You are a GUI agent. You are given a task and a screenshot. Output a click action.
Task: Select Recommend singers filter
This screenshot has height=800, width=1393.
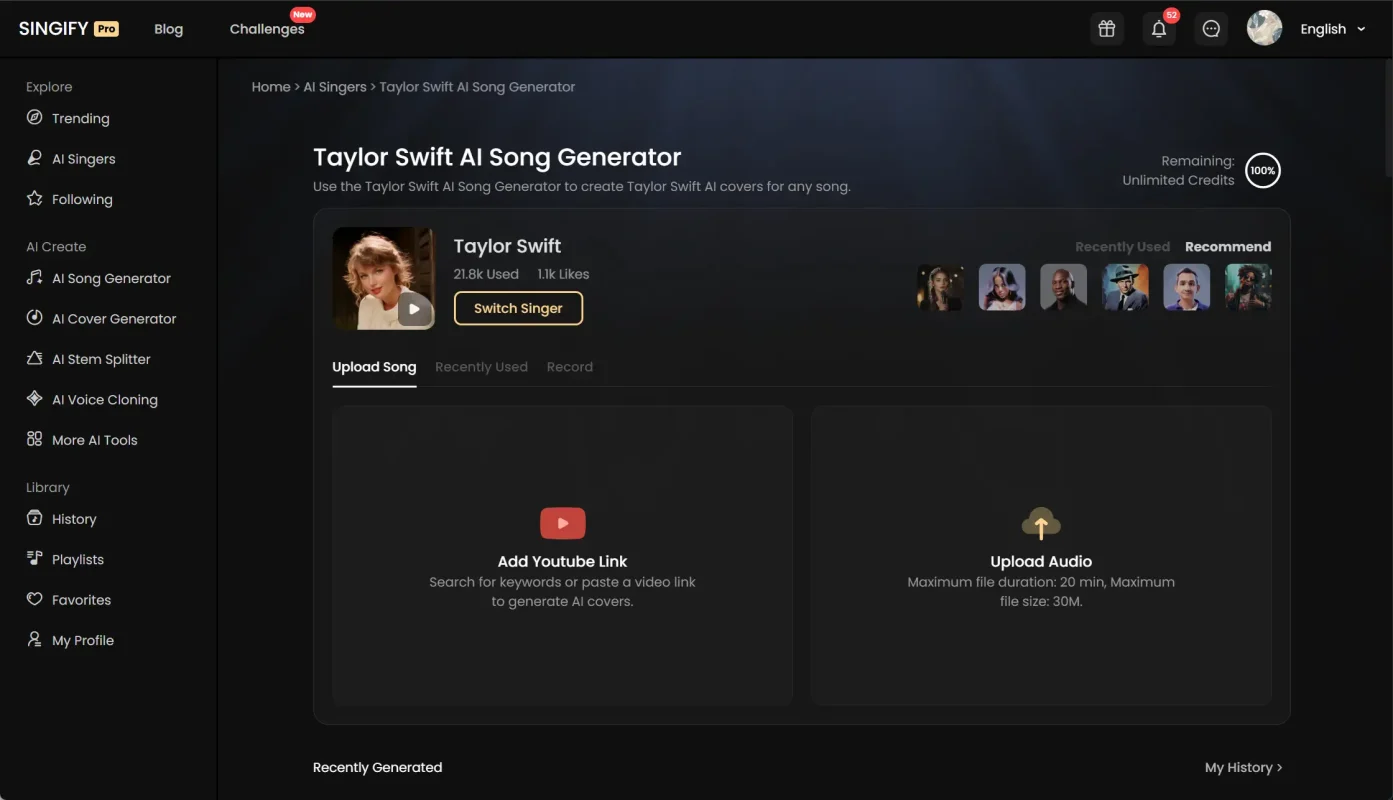pos(1228,247)
